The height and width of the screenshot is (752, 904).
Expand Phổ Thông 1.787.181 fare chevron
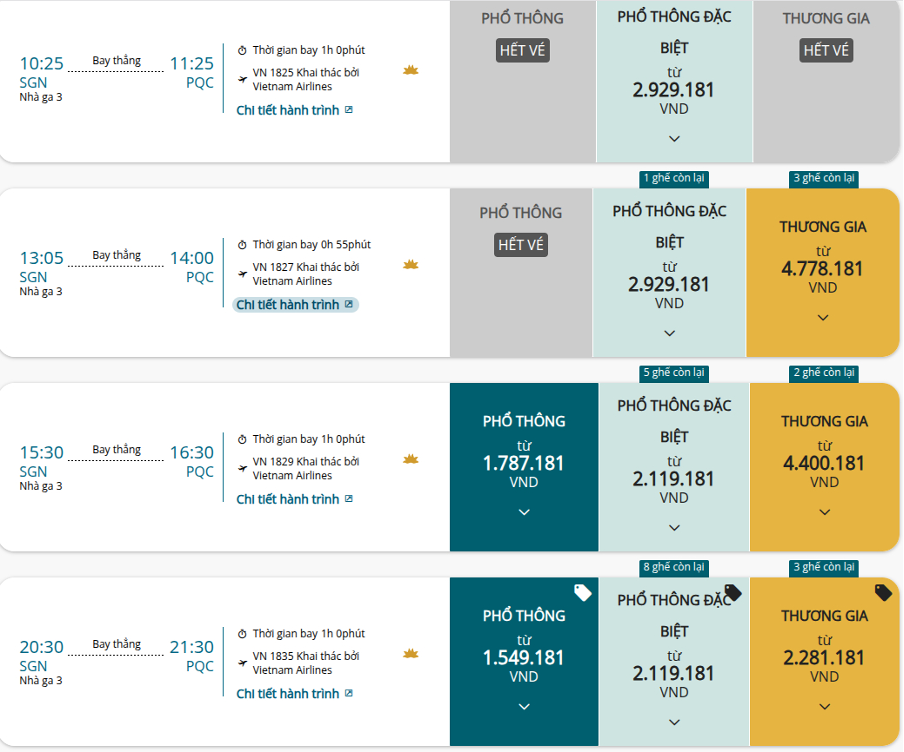click(x=523, y=512)
